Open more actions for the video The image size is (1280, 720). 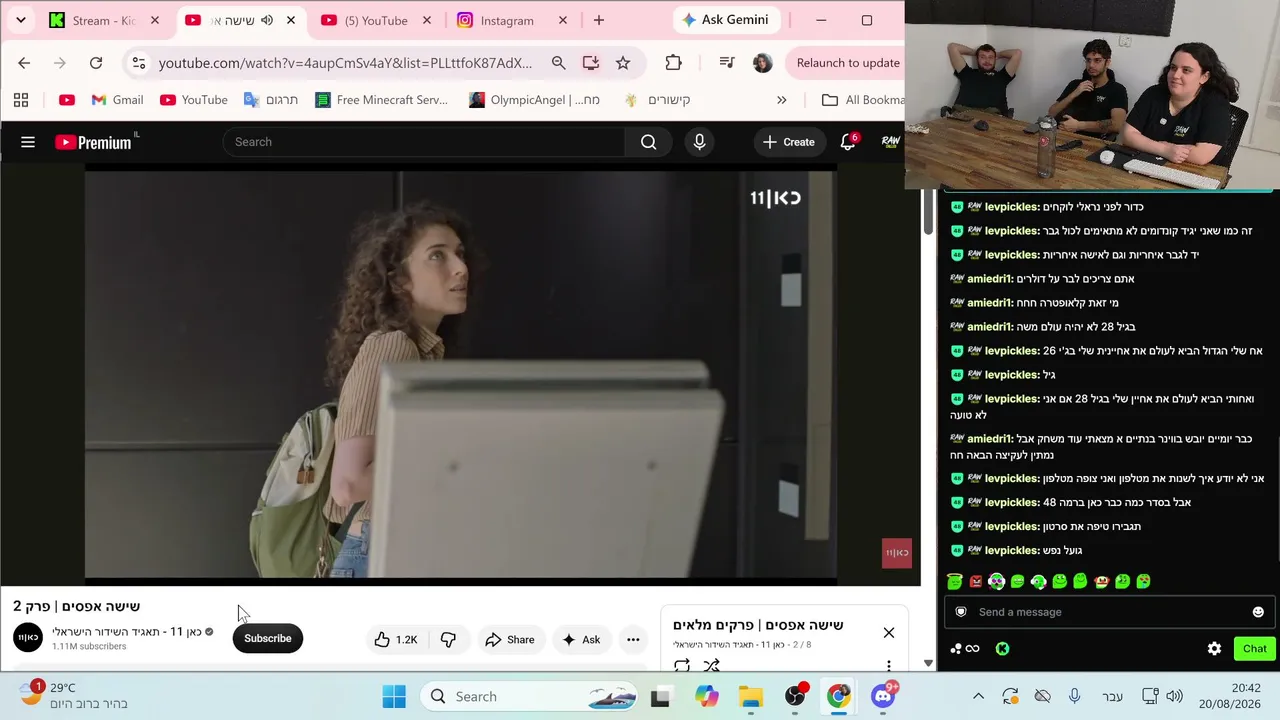633,639
